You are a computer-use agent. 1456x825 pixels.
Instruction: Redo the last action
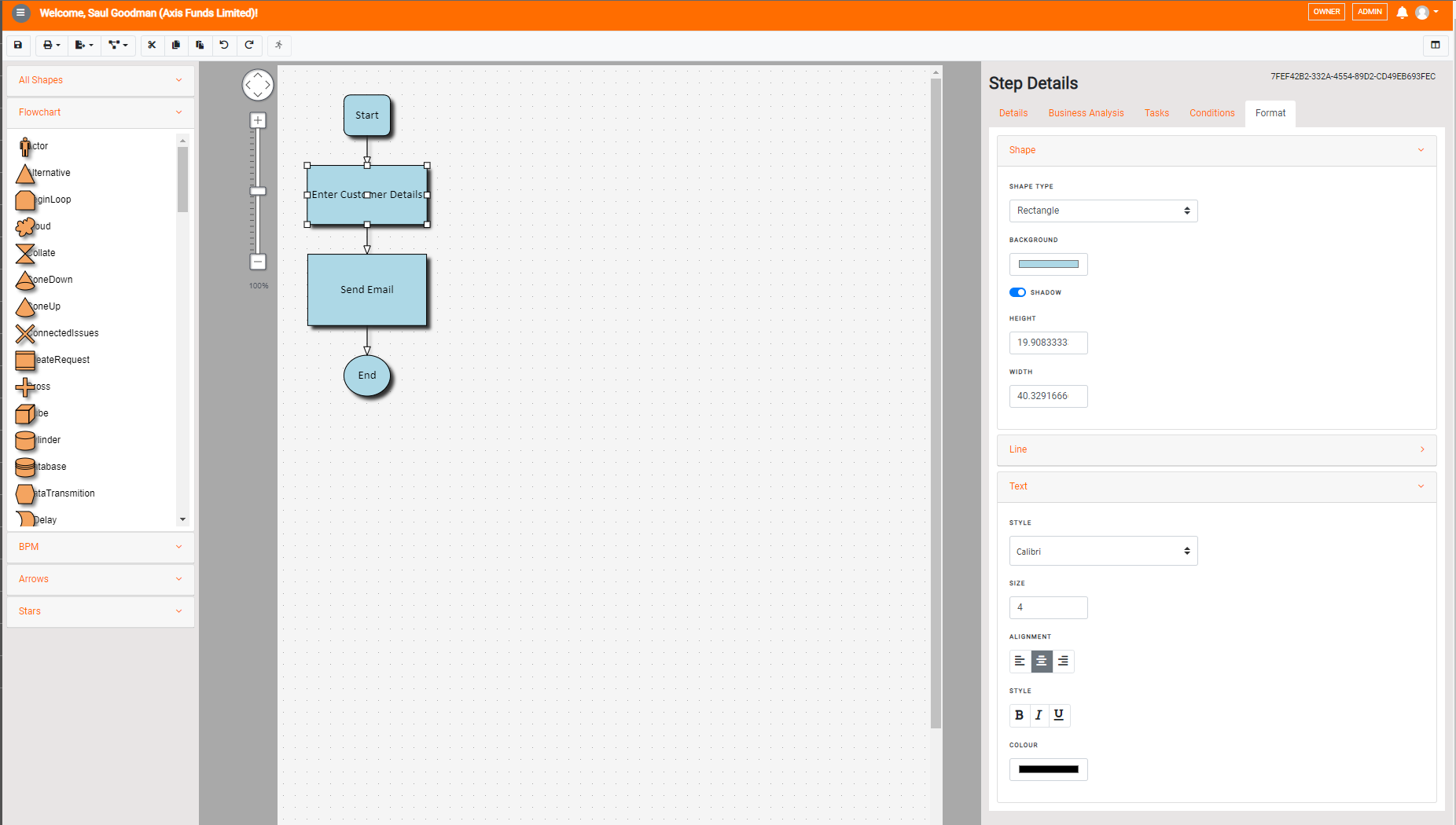pyautogui.click(x=249, y=46)
